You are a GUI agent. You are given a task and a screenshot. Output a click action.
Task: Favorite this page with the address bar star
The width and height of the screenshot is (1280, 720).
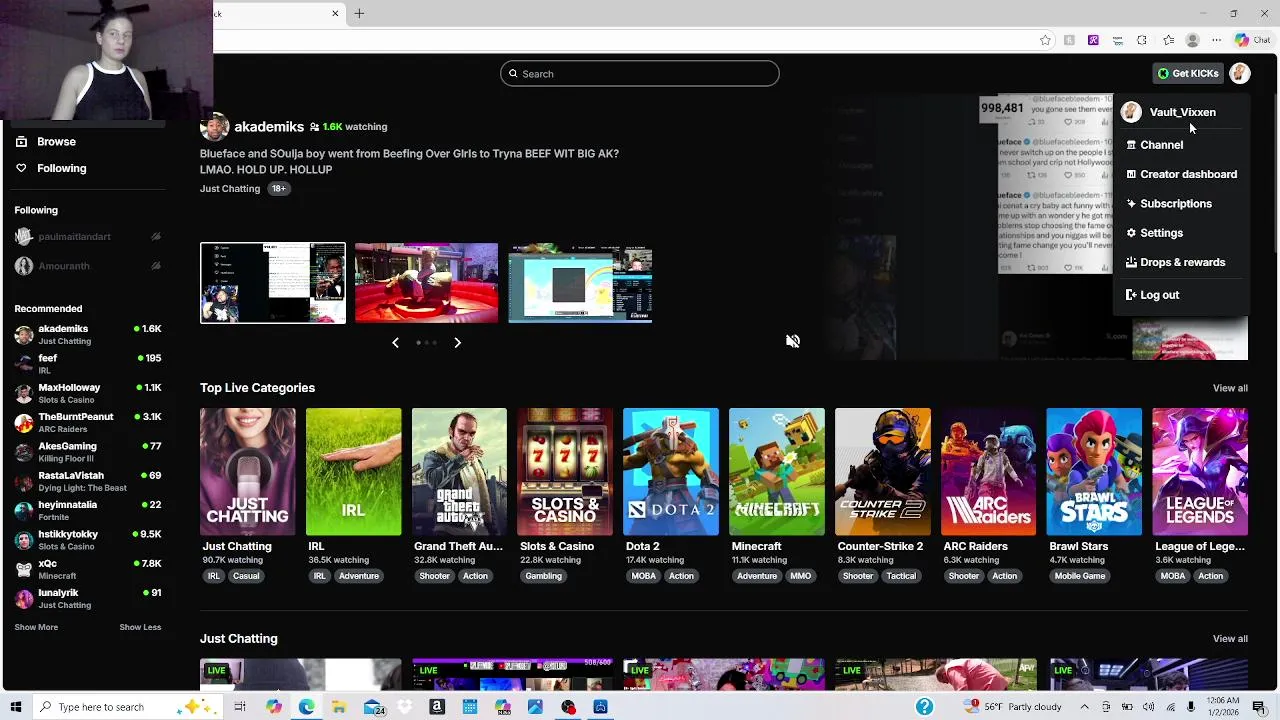(x=1045, y=40)
